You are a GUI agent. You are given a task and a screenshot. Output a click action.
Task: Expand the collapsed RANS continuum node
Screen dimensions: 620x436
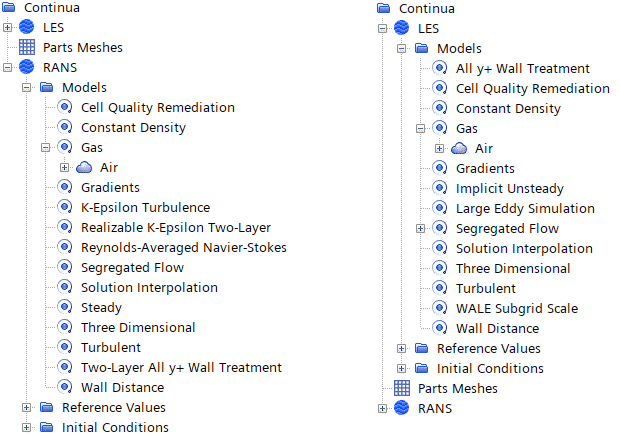[382, 408]
